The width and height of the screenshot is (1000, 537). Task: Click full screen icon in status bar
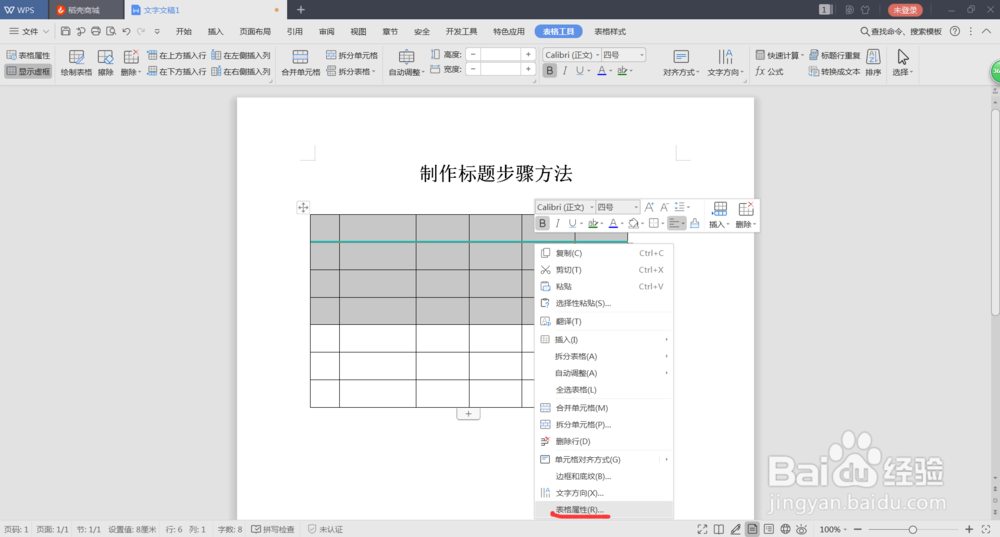[x=702, y=529]
